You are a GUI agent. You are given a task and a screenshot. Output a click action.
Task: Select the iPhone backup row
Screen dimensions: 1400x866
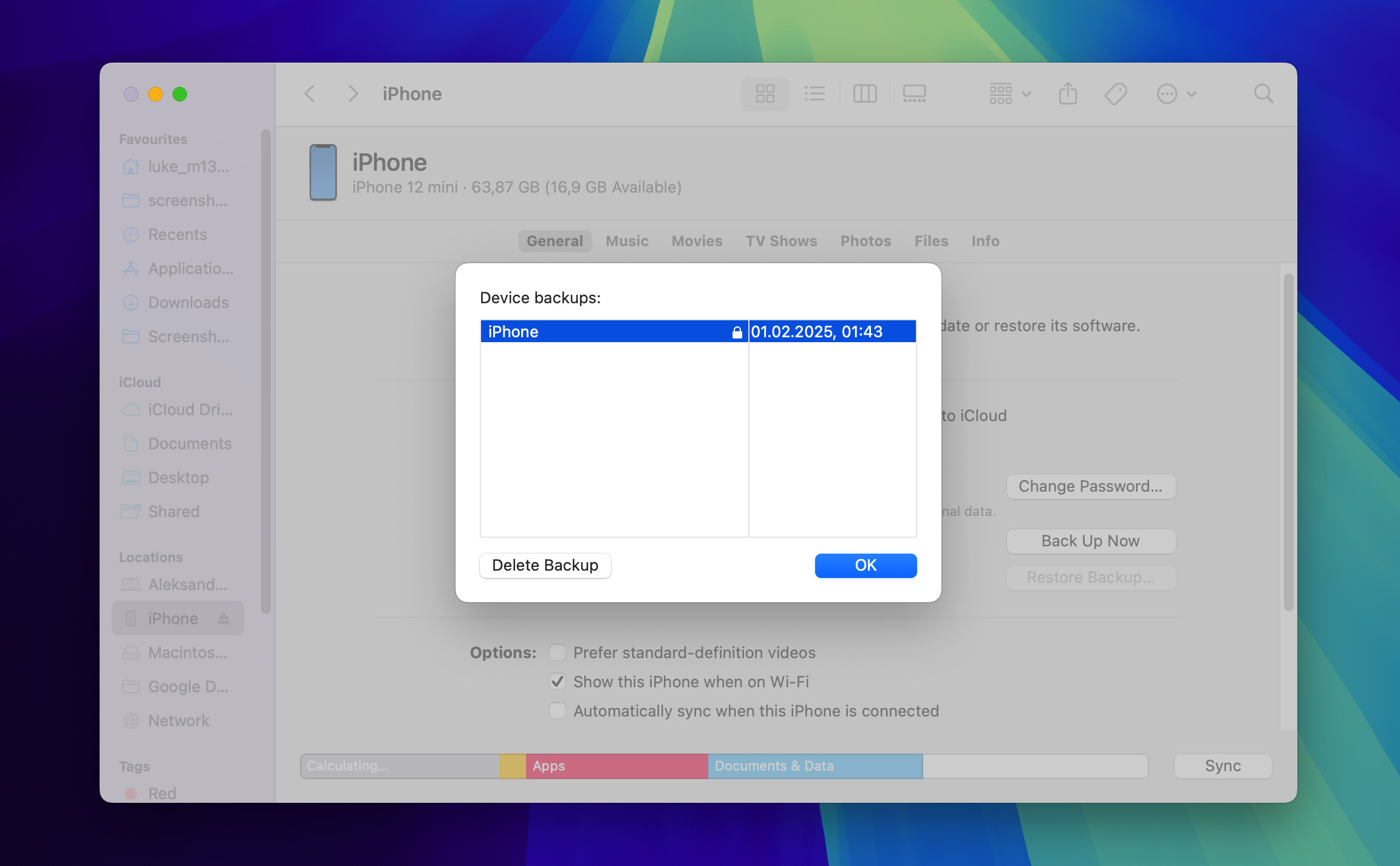coord(698,332)
